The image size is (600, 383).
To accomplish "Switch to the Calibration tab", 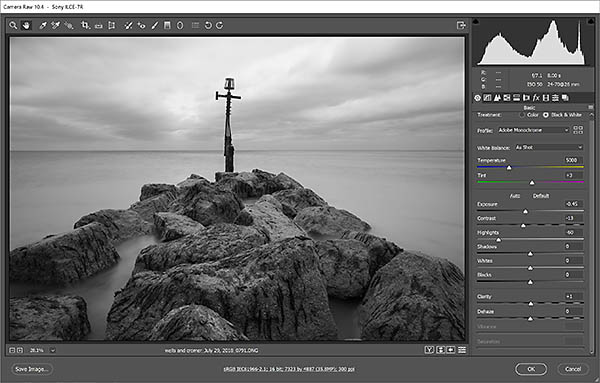I will [546, 98].
